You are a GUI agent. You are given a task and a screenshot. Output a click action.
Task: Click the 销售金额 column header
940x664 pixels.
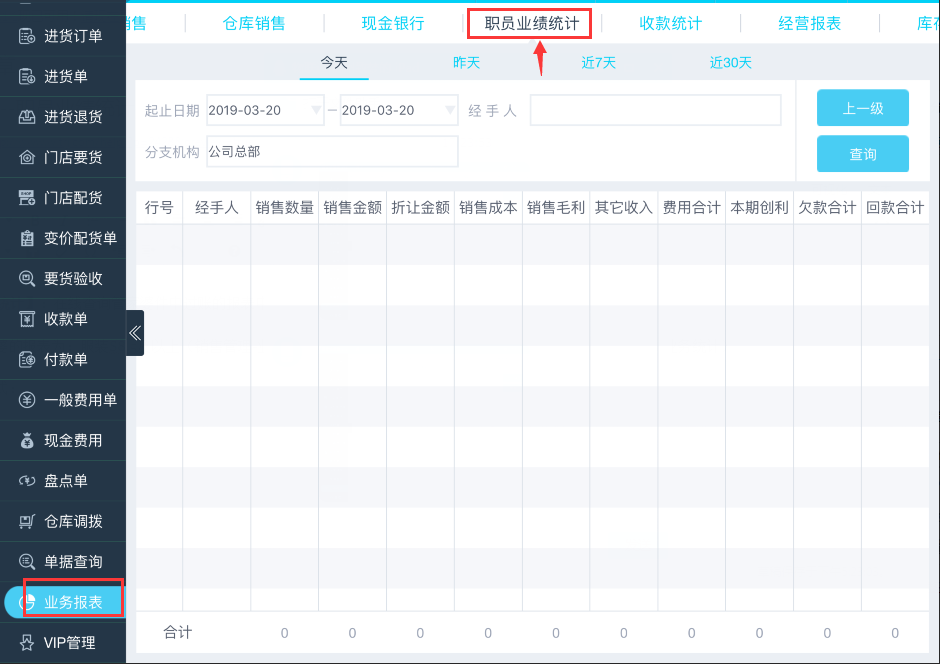tap(352, 208)
